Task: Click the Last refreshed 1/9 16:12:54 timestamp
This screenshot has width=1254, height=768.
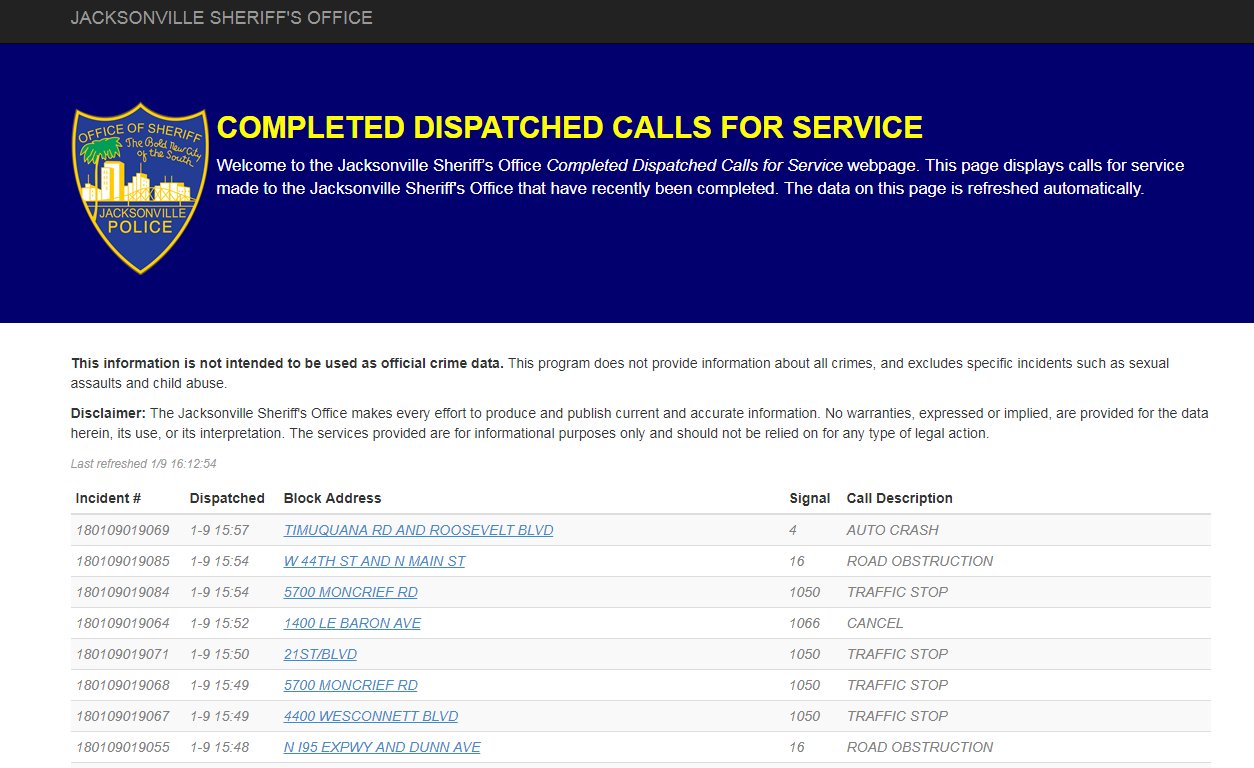Action: pos(144,464)
